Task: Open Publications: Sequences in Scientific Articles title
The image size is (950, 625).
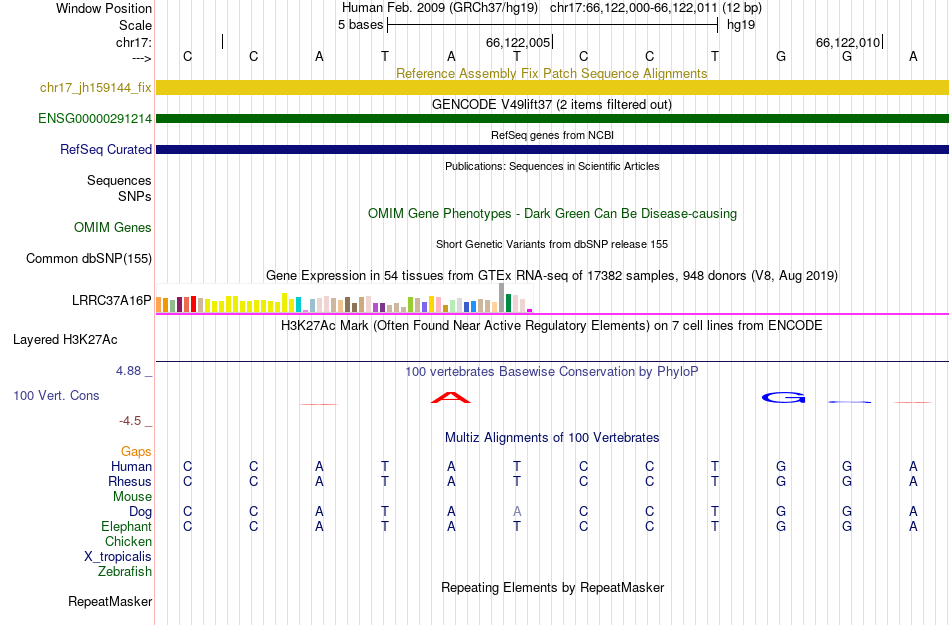Action: (552, 166)
